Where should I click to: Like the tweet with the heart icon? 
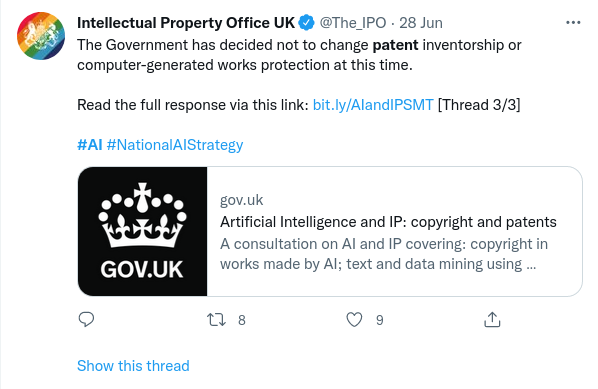354,320
